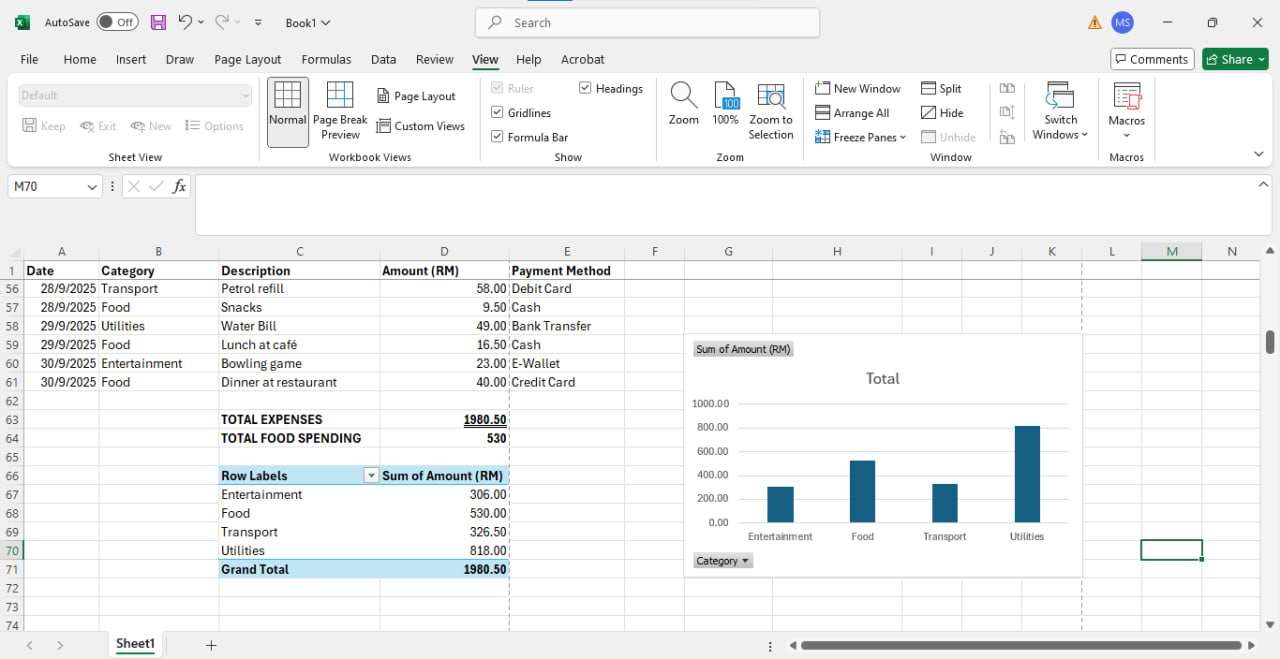Click the Share button
This screenshot has height=659, width=1280.
click(x=1235, y=59)
